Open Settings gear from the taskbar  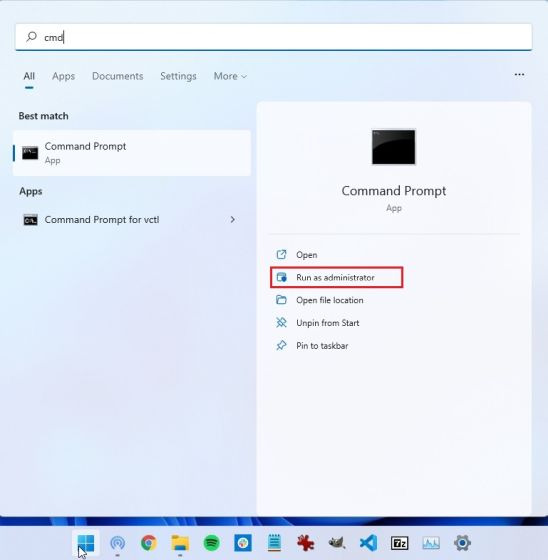(x=462, y=543)
